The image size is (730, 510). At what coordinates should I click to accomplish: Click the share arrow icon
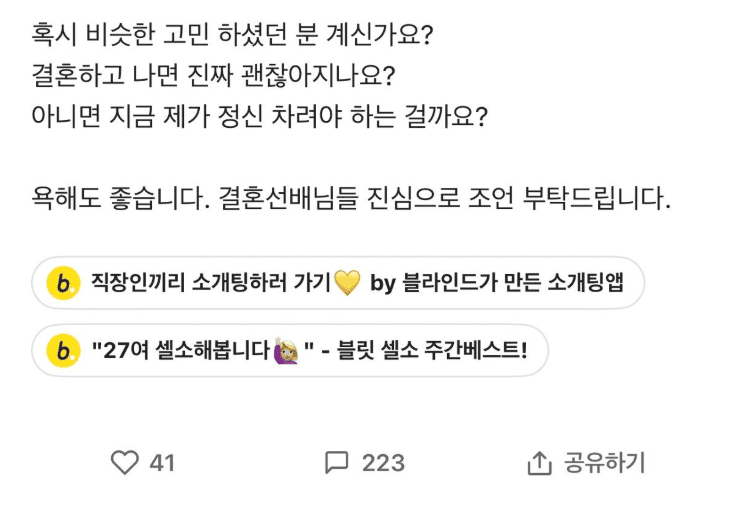point(539,463)
